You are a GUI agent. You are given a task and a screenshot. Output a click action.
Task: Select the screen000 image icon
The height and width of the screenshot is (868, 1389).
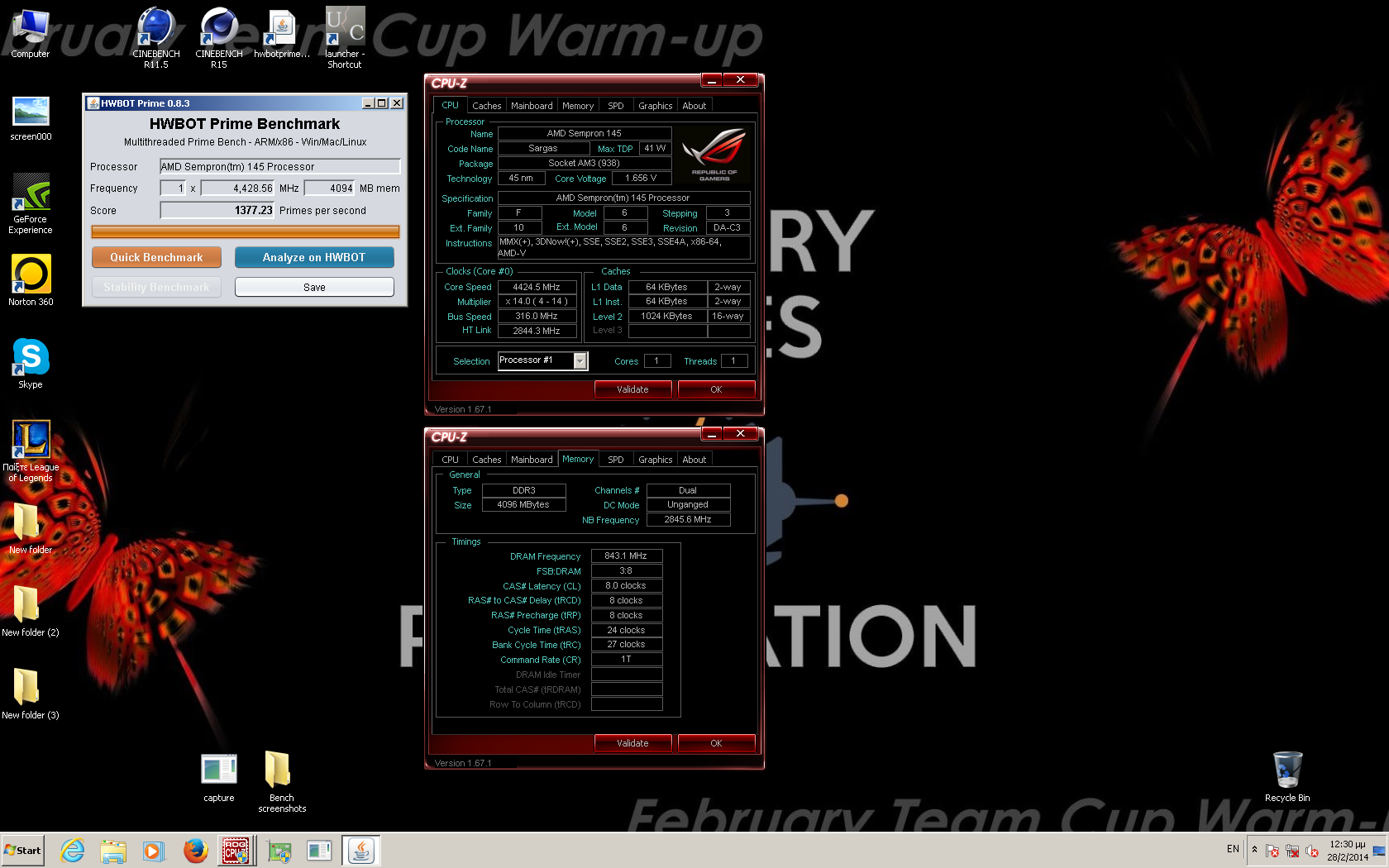(x=31, y=118)
